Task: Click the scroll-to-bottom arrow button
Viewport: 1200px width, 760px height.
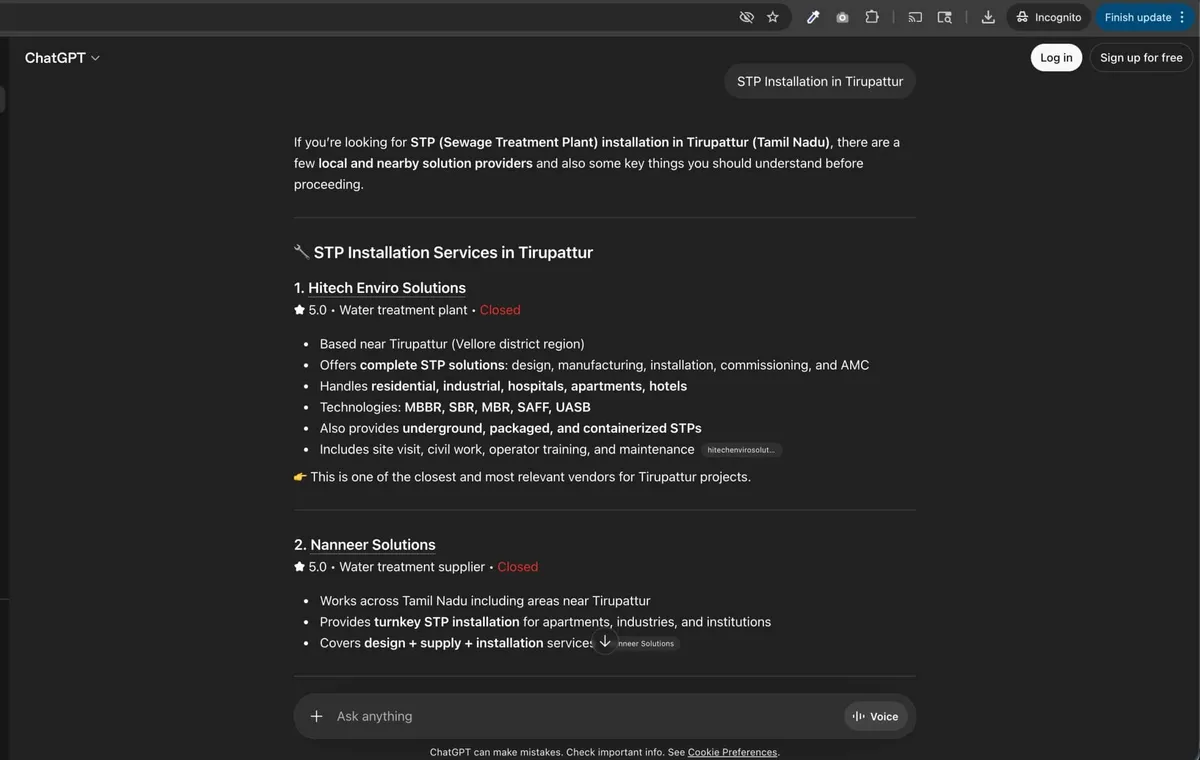Action: (605, 642)
